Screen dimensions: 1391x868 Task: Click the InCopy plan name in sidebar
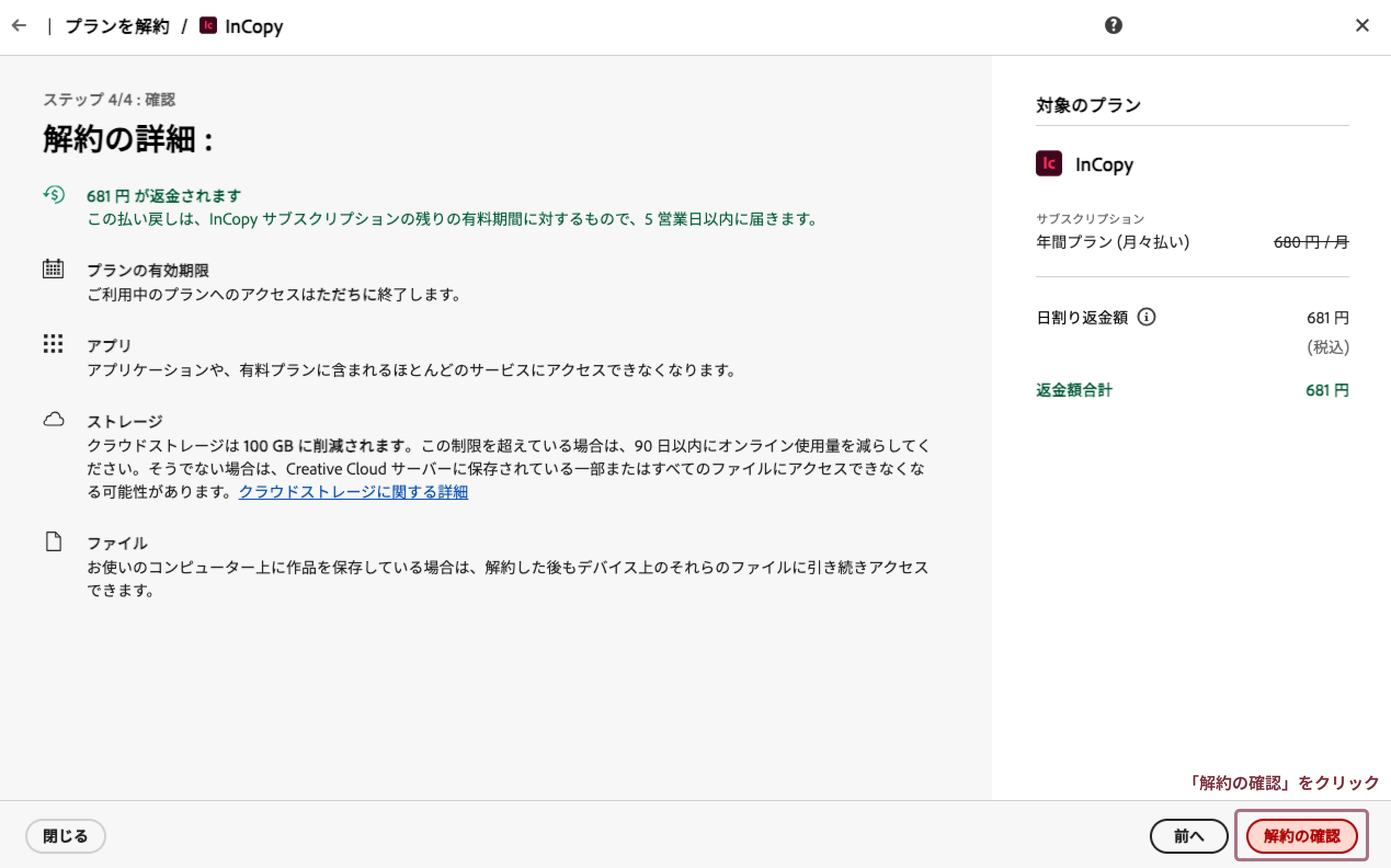(x=1104, y=165)
